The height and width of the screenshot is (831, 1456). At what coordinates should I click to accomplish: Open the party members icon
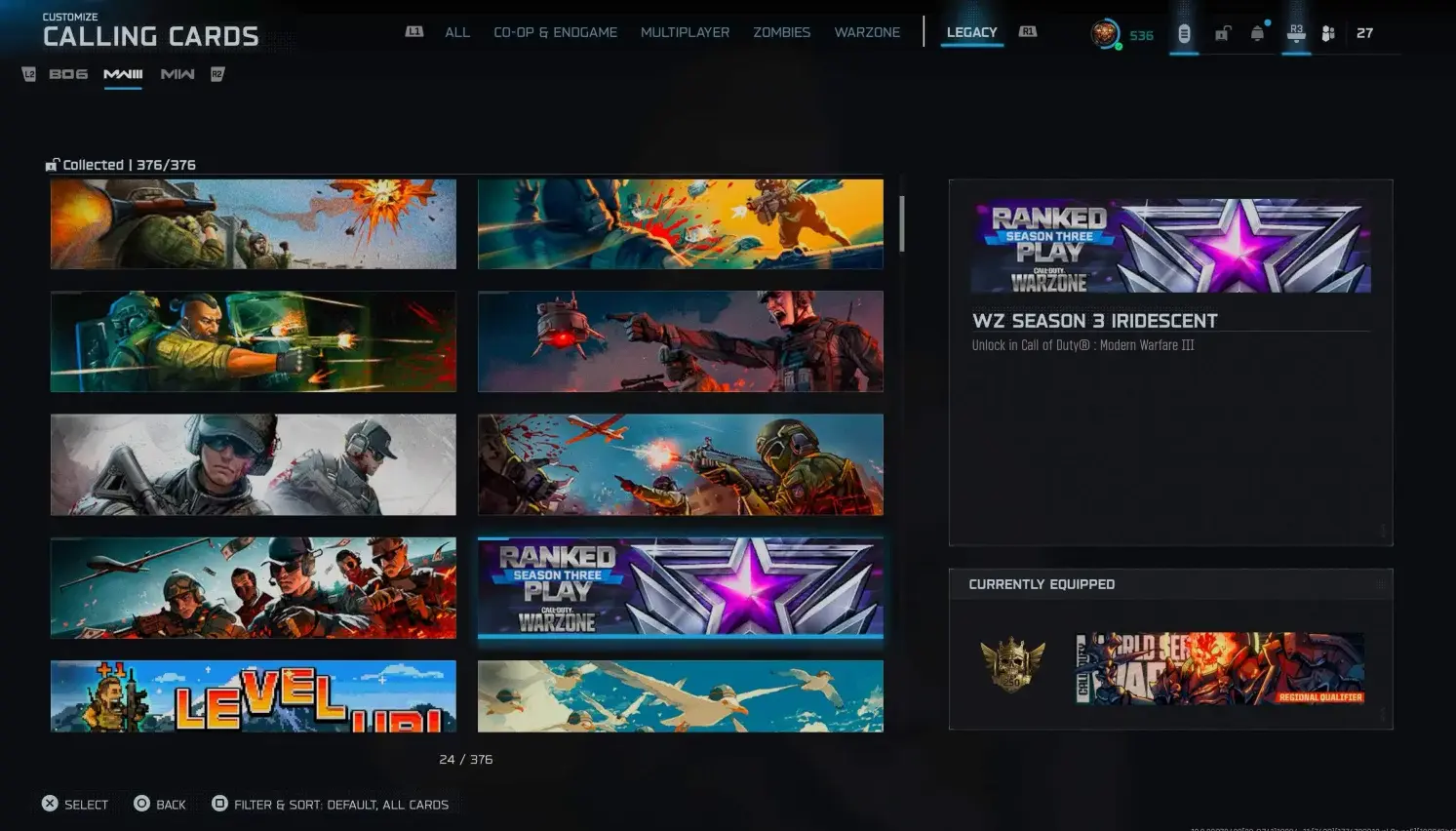[x=1328, y=34]
